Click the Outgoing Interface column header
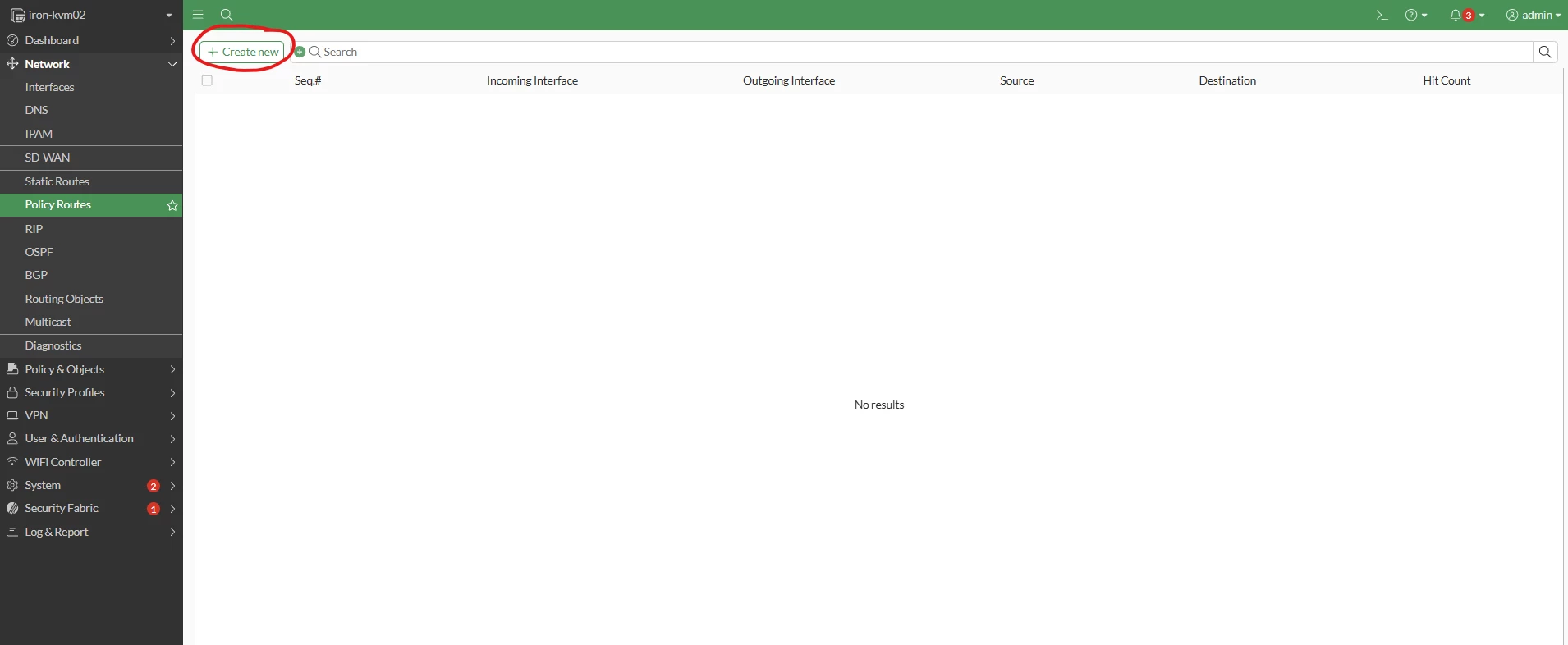This screenshot has width=1568, height=645. click(789, 80)
